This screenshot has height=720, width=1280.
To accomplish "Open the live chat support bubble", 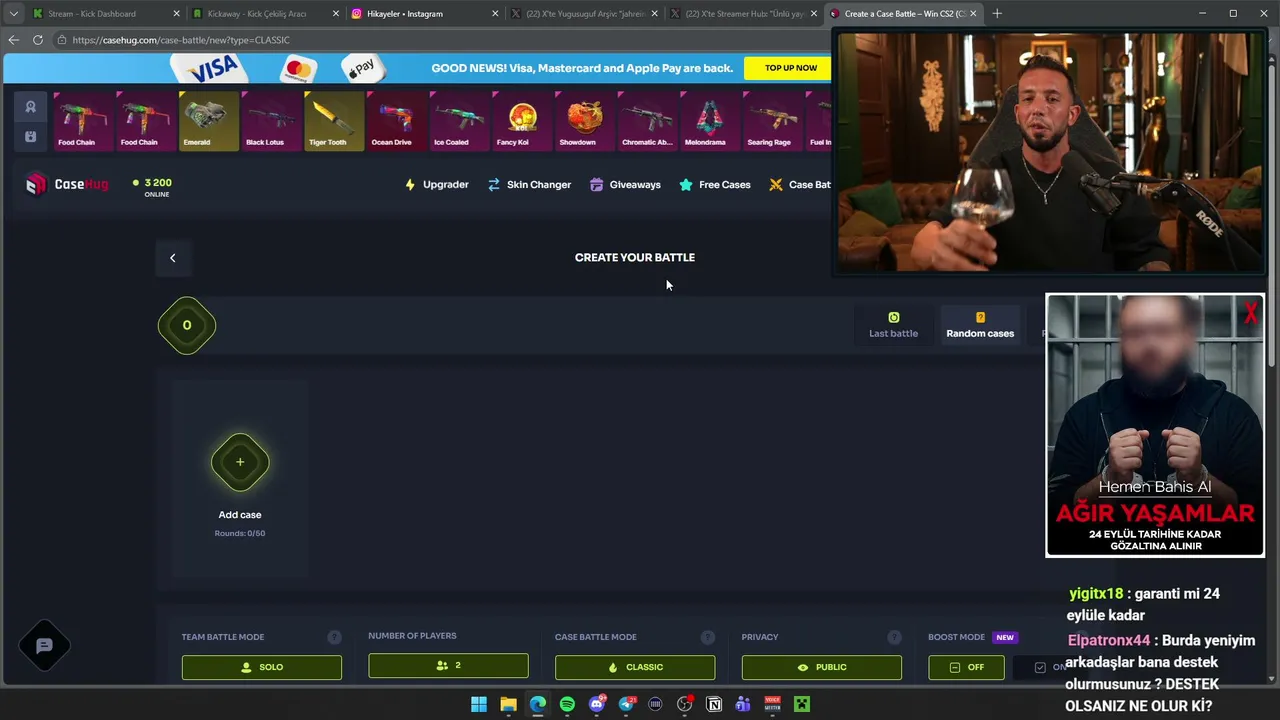I will click(44, 646).
